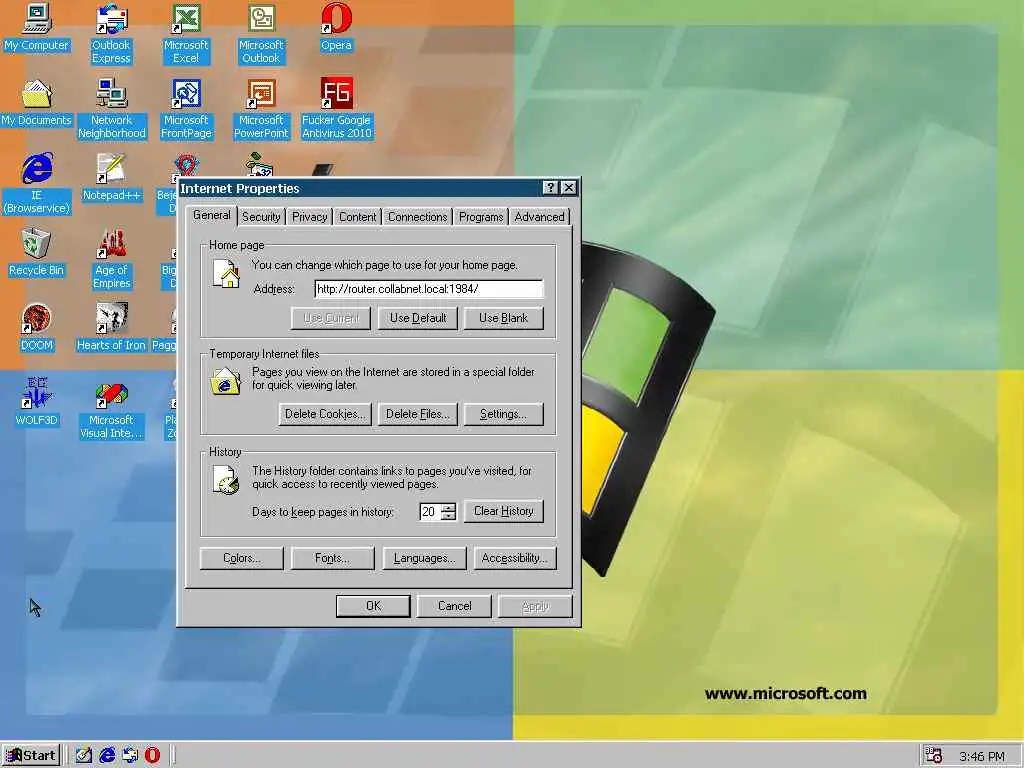Image resolution: width=1024 pixels, height=768 pixels.
Task: Confirm with the OK button
Action: point(374,606)
